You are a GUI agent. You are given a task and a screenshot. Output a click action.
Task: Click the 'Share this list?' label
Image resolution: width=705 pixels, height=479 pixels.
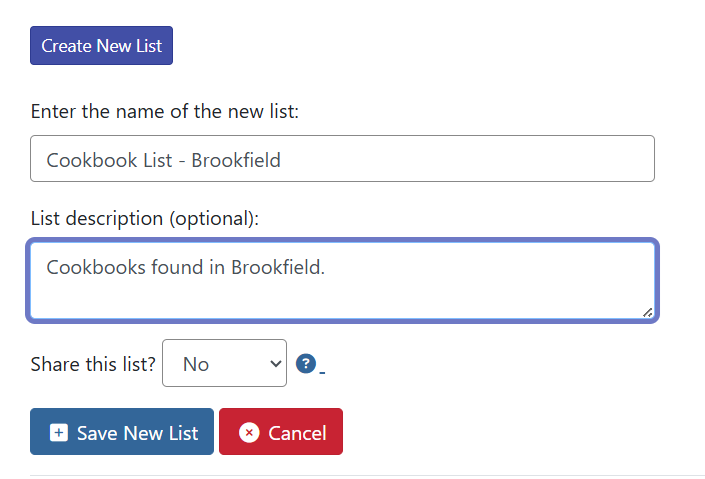click(93, 364)
